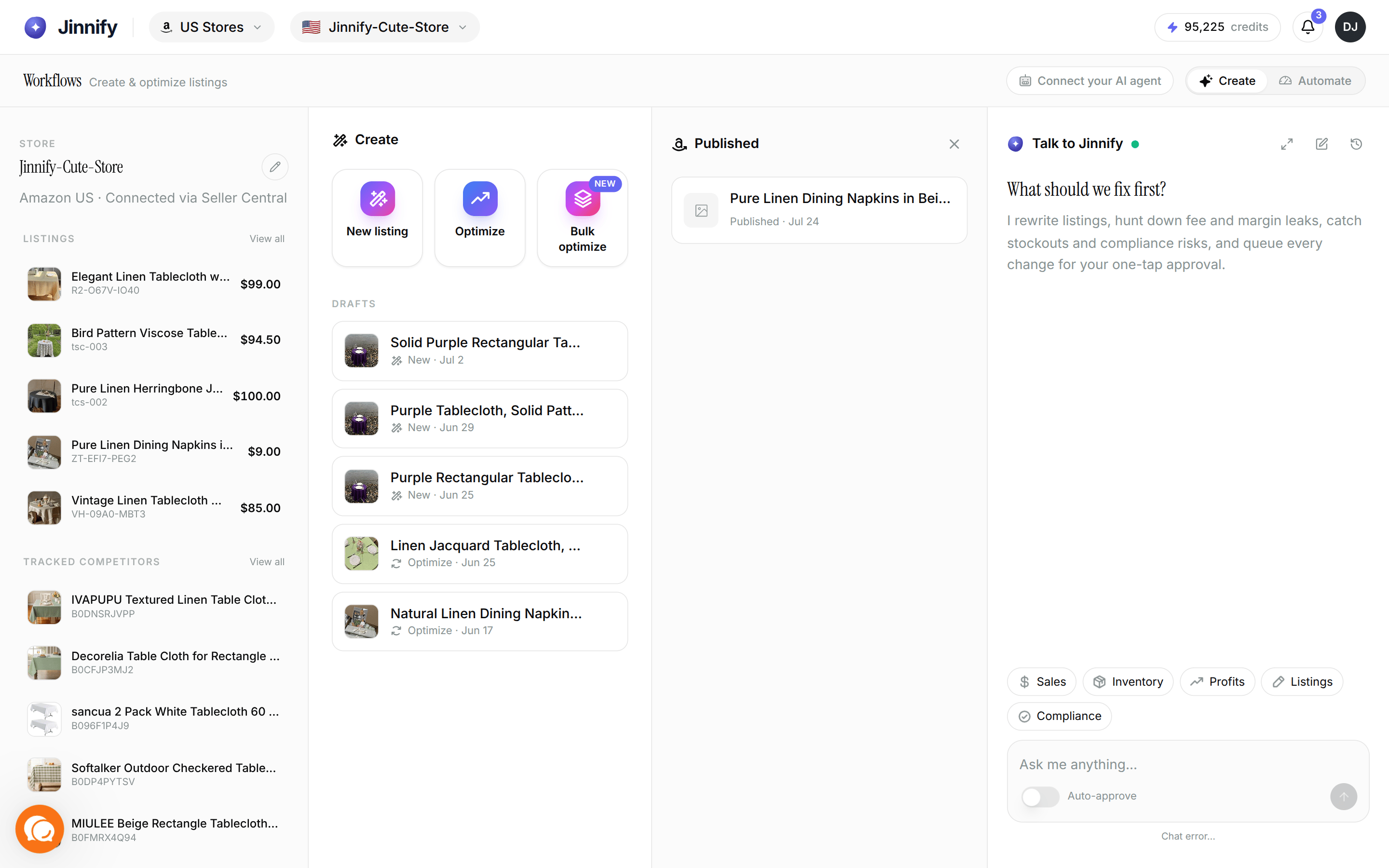Click the lightning credits icon
The height and width of the screenshot is (868, 1389).
(1172, 27)
